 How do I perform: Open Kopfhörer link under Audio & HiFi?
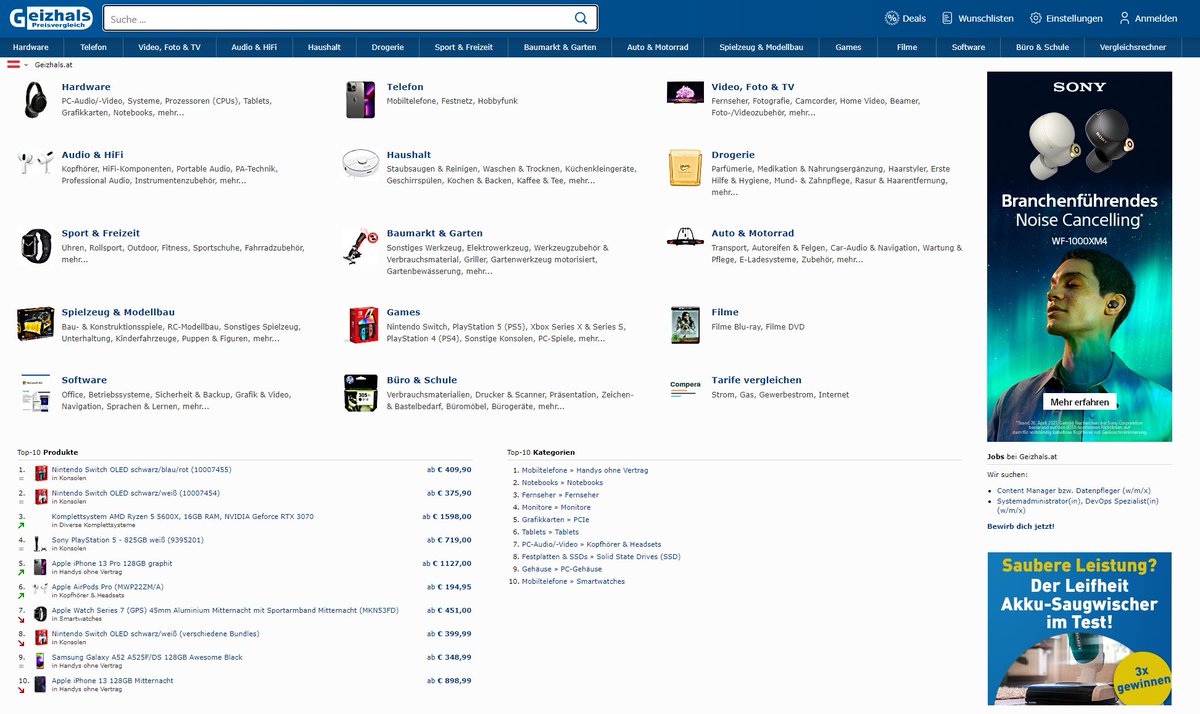79,169
